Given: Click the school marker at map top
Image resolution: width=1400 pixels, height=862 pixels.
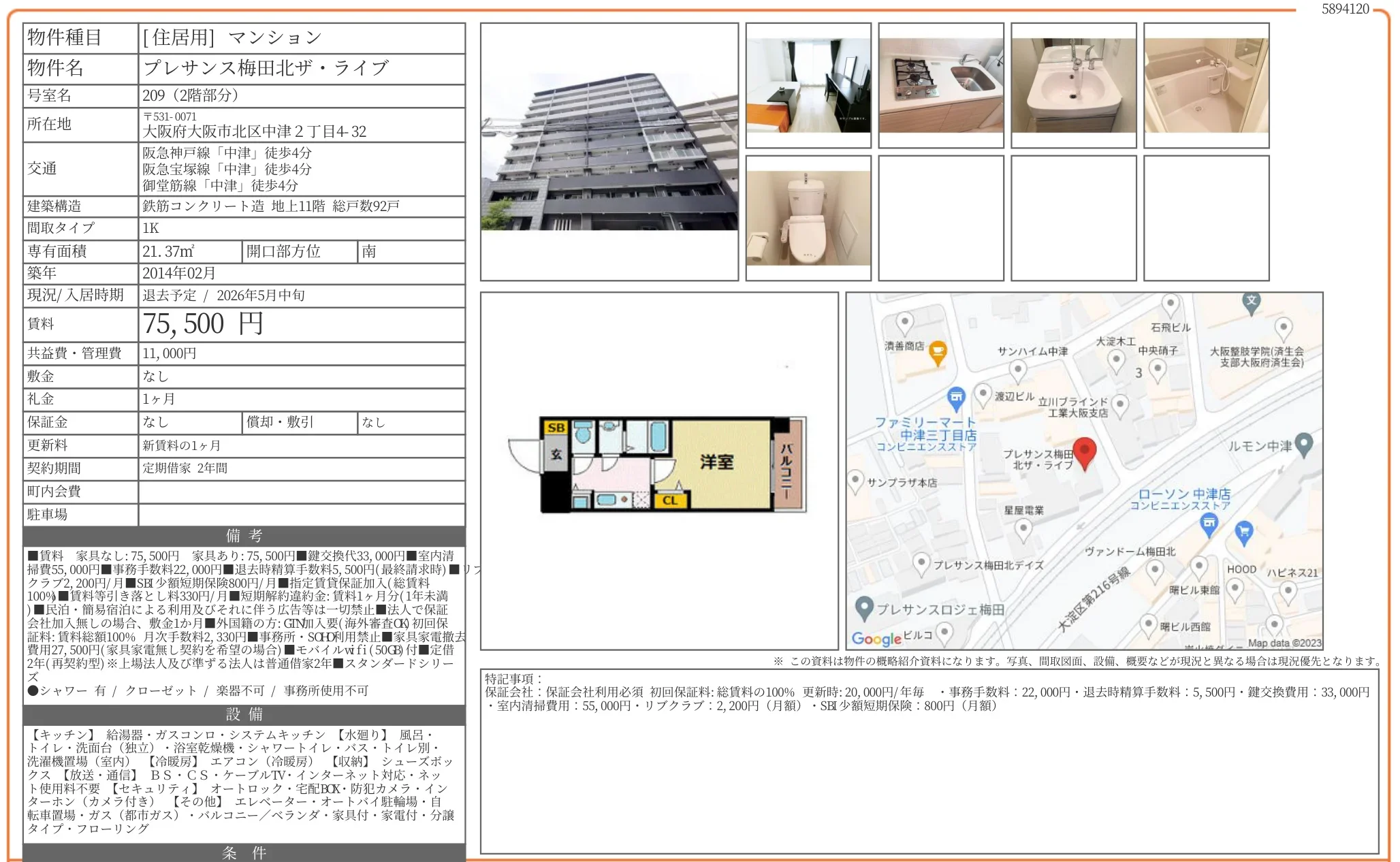Looking at the screenshot, I should click(x=1251, y=301).
